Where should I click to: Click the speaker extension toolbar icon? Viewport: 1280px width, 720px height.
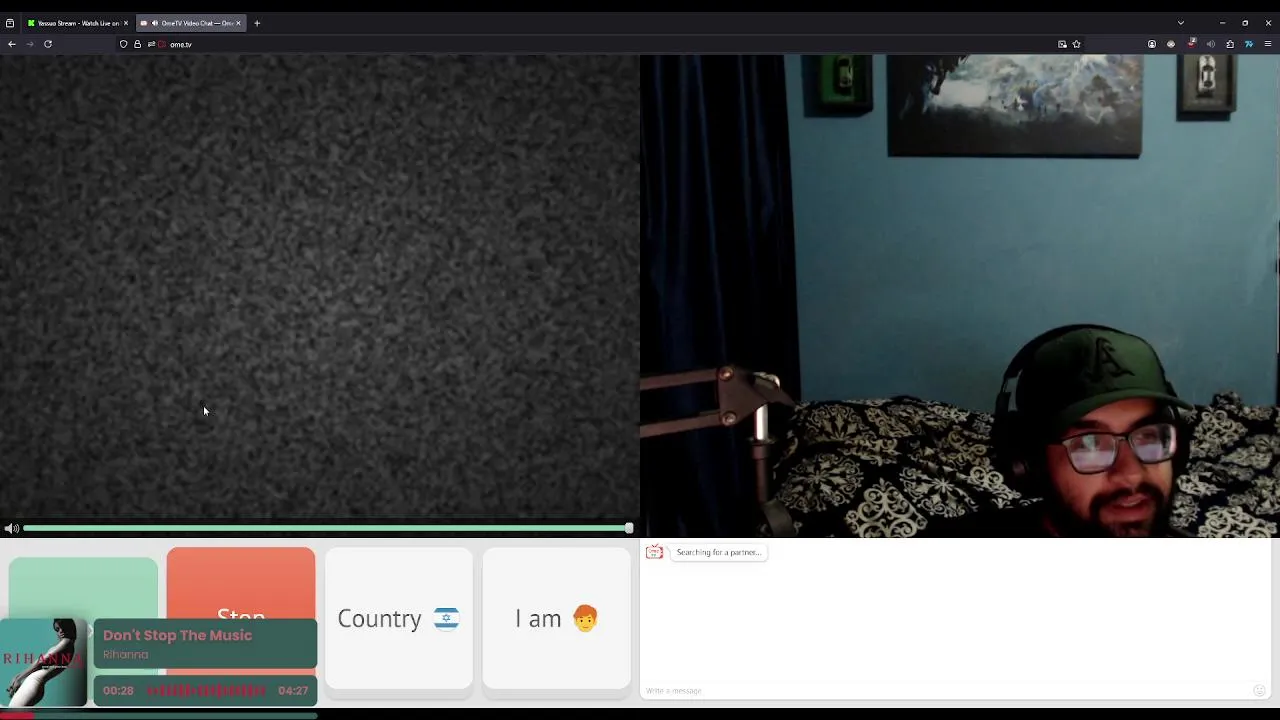[x=1211, y=44]
